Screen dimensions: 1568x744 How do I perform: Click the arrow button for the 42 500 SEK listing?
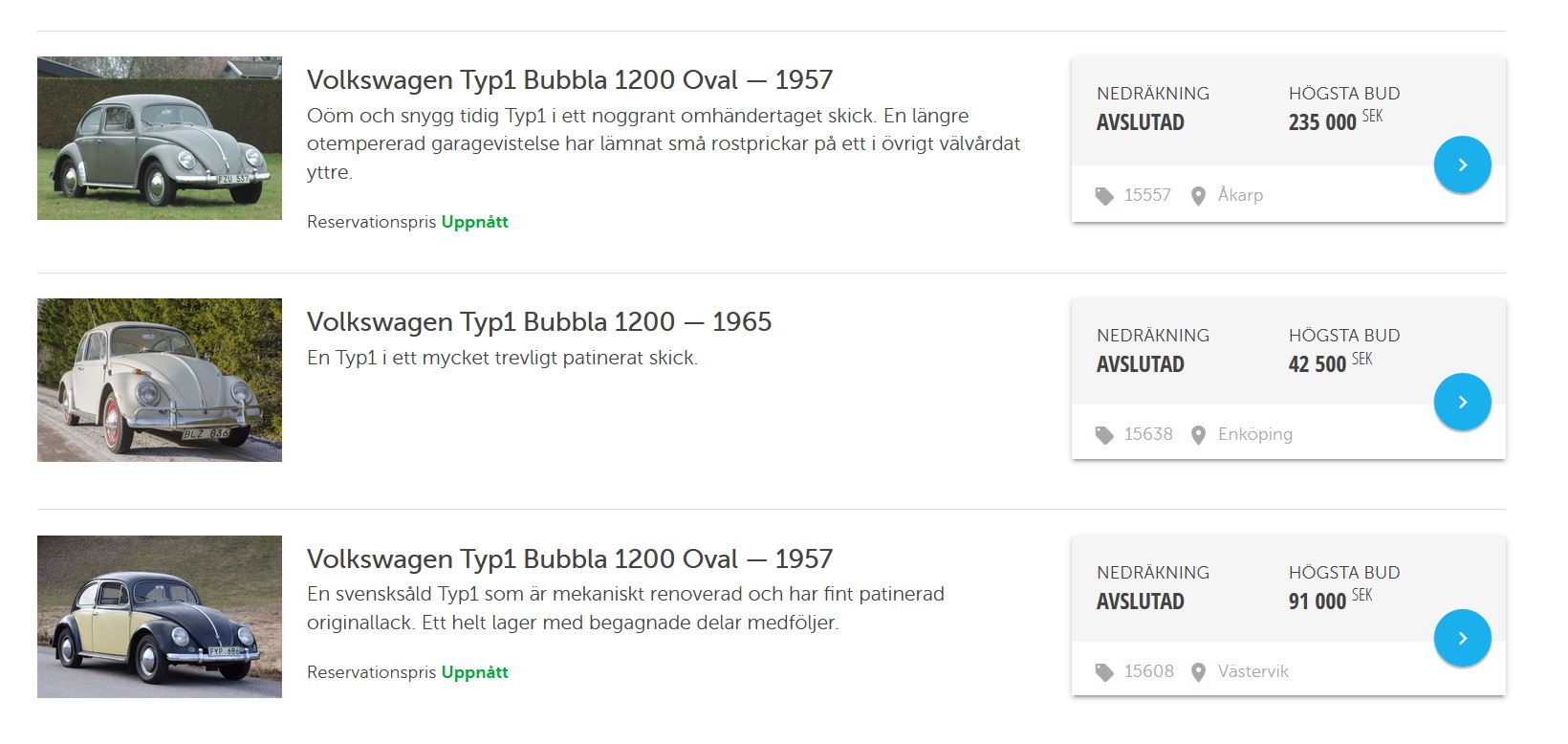(x=1462, y=402)
